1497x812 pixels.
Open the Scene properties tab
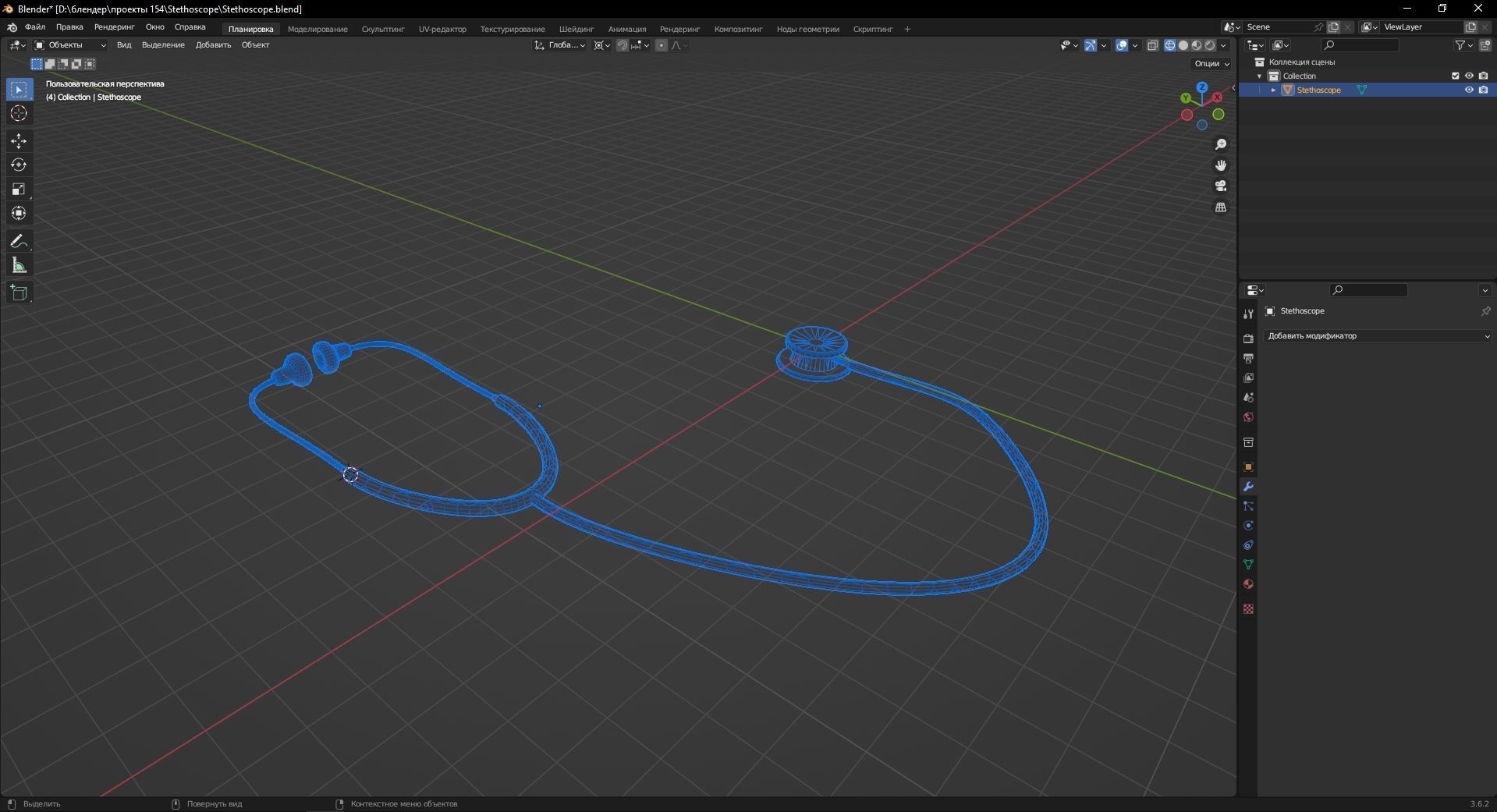click(1248, 398)
